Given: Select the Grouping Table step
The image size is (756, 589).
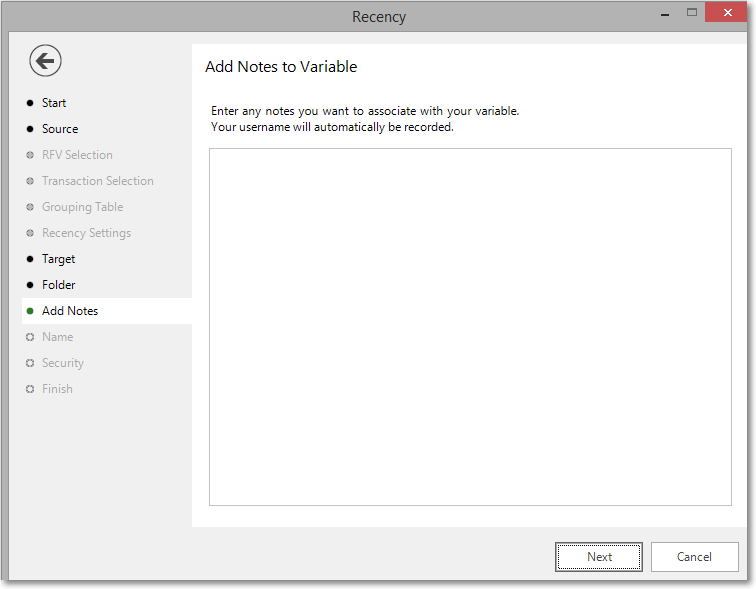Looking at the screenshot, I should (x=82, y=207).
